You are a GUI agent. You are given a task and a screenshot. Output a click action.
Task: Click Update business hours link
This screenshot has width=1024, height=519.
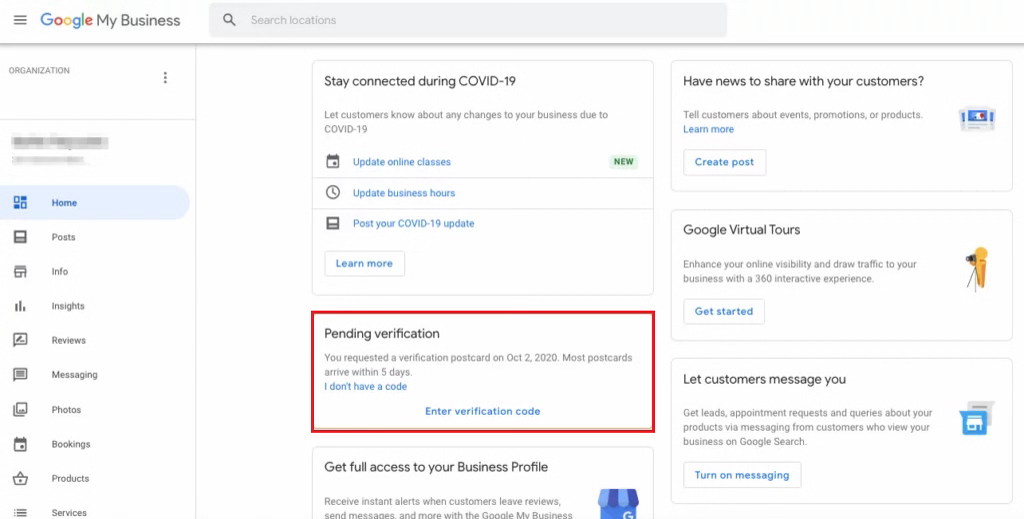point(404,193)
